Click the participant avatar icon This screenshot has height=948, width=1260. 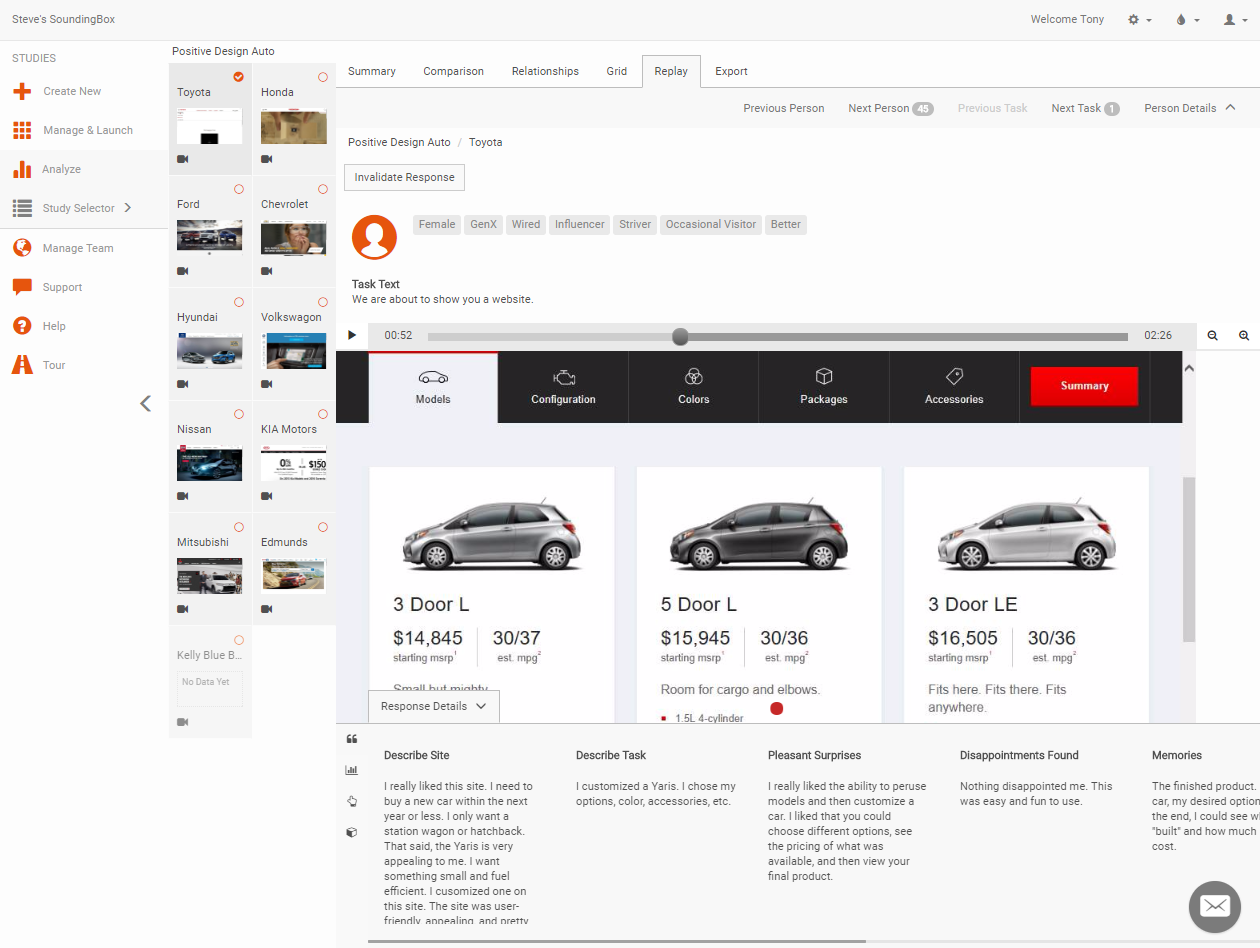pyautogui.click(x=375, y=237)
